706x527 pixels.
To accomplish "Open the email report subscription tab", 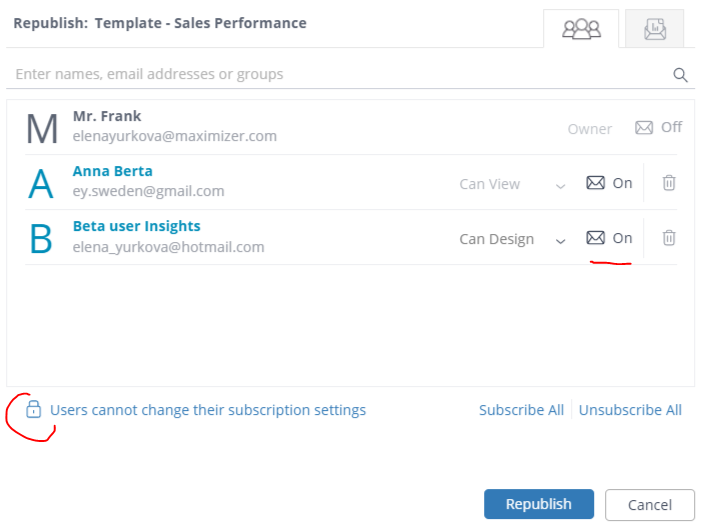I will (655, 29).
